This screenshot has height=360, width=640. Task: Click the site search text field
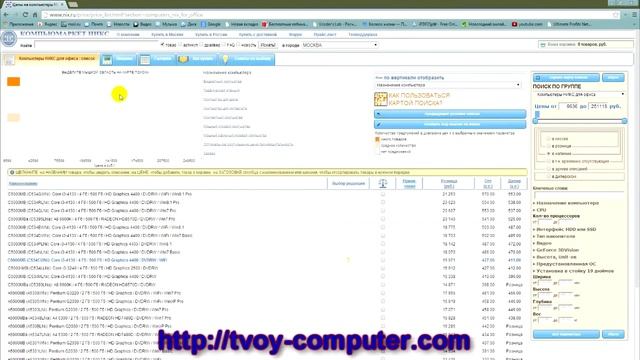95,45
